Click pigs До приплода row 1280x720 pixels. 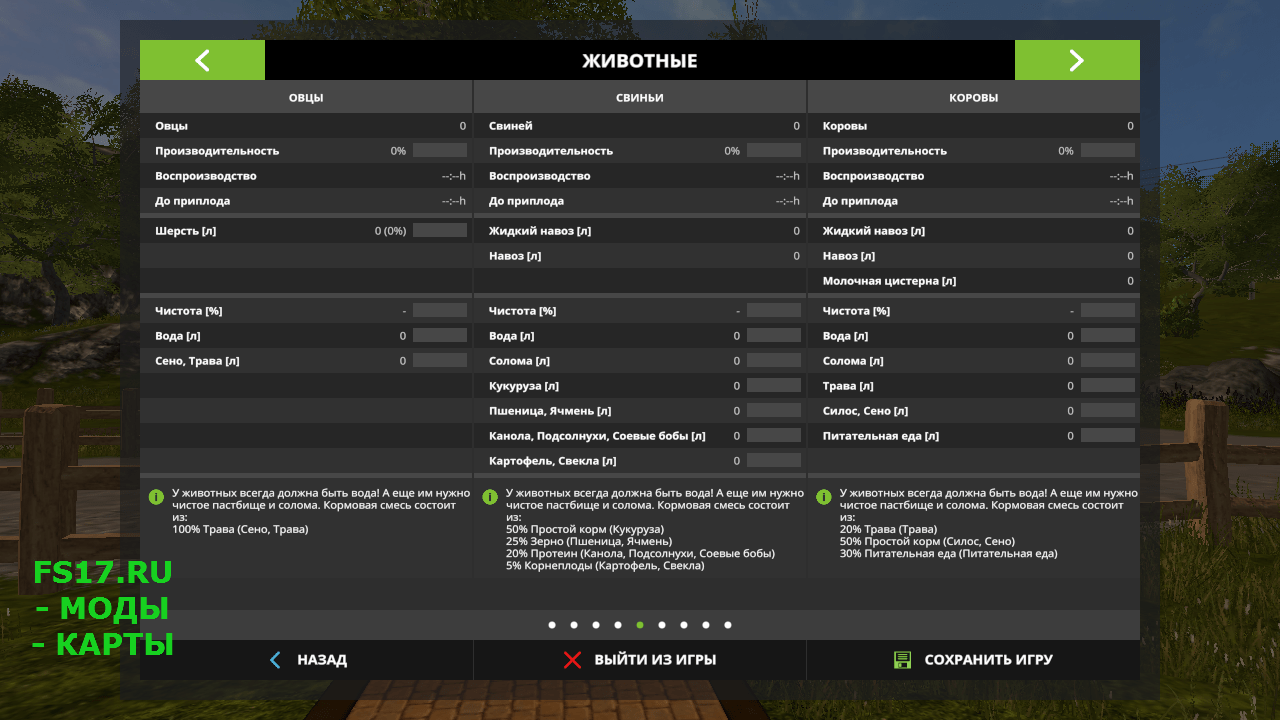point(640,201)
